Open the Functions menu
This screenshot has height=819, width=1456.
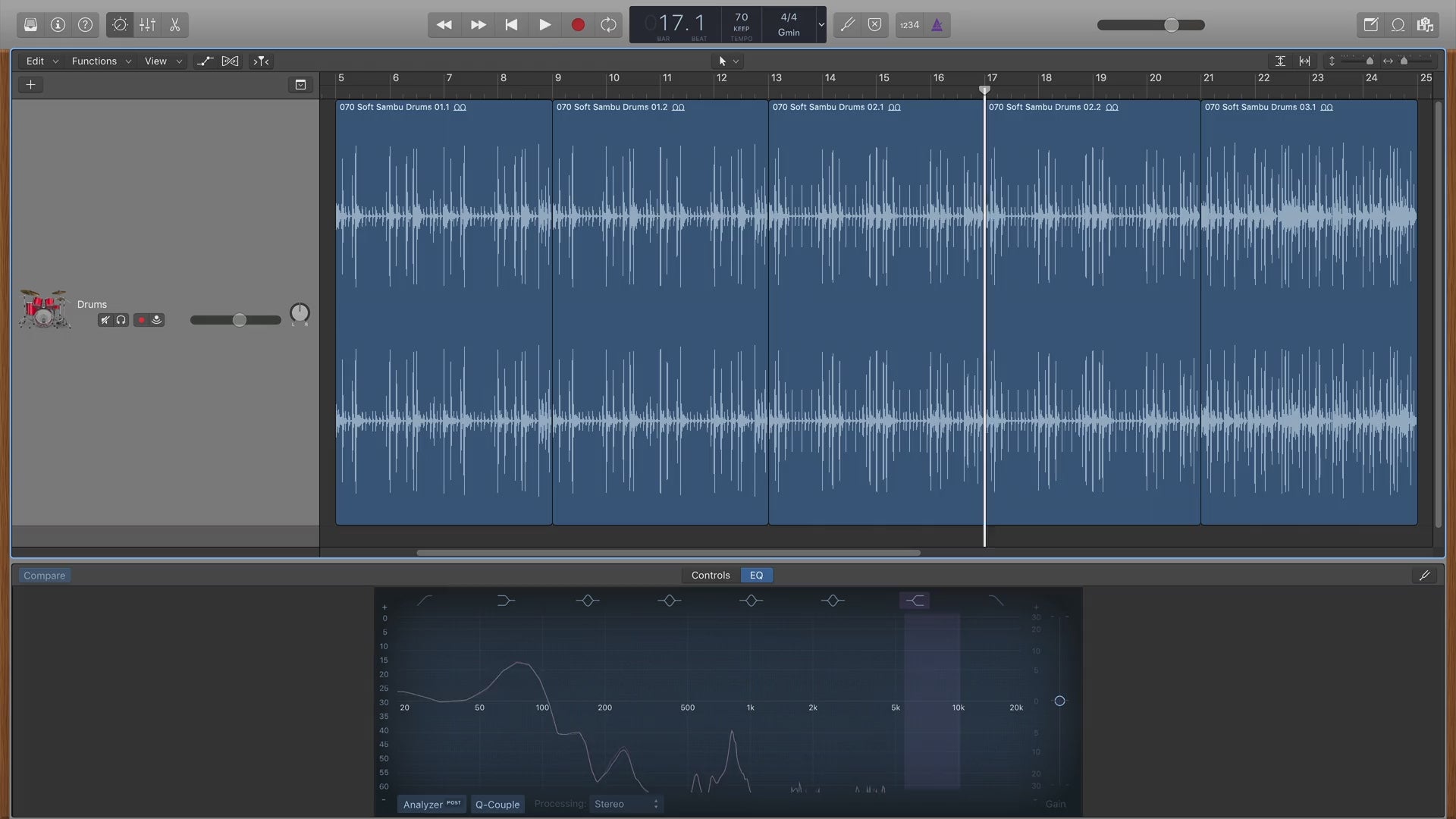pyautogui.click(x=101, y=61)
